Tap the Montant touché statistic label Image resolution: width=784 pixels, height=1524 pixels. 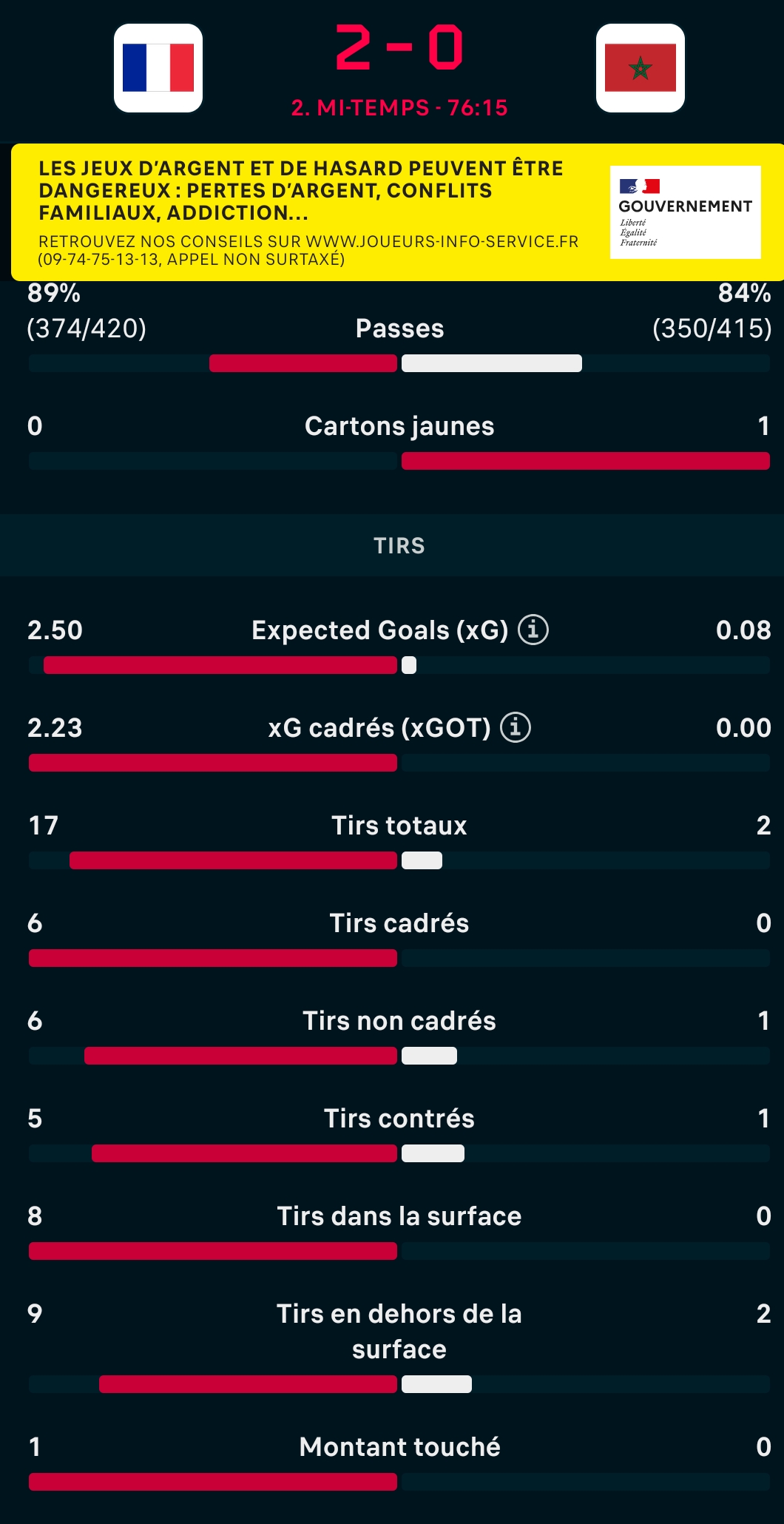(399, 1447)
